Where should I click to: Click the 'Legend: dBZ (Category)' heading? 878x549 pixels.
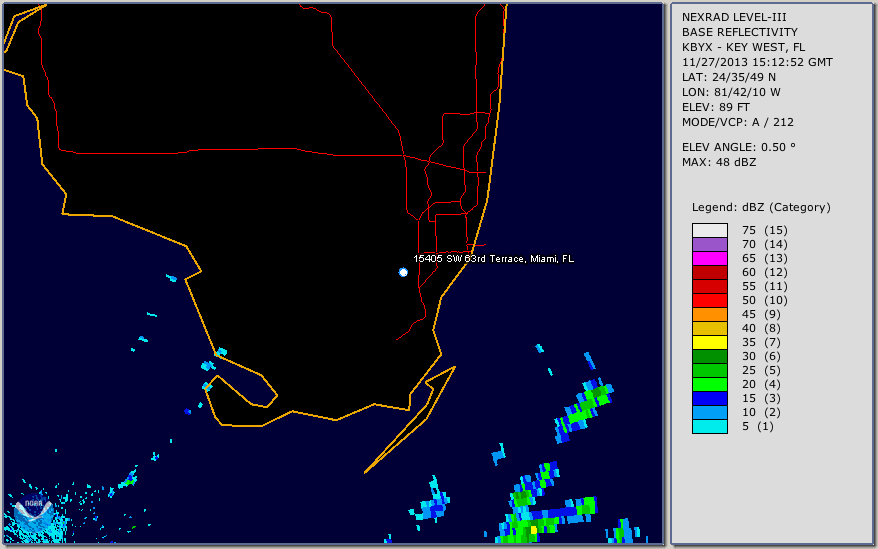(761, 207)
